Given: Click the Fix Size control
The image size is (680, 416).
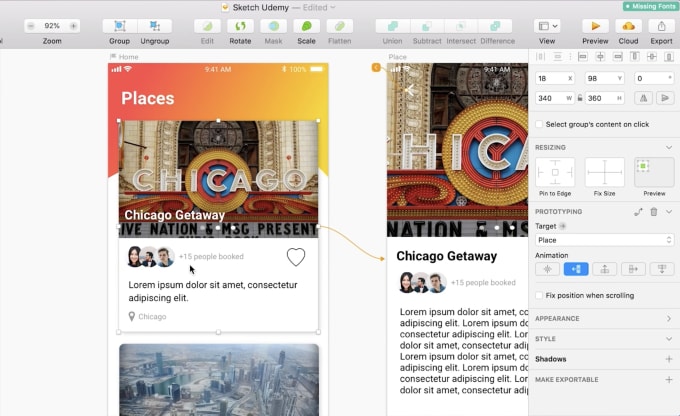Looking at the screenshot, I should click(x=605, y=172).
